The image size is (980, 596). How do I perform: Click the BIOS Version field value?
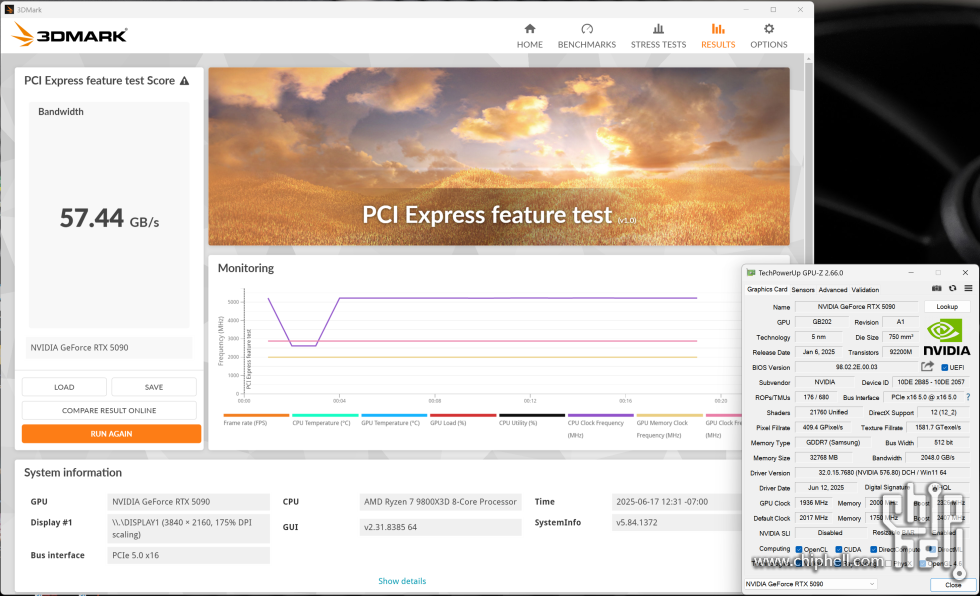tap(856, 367)
